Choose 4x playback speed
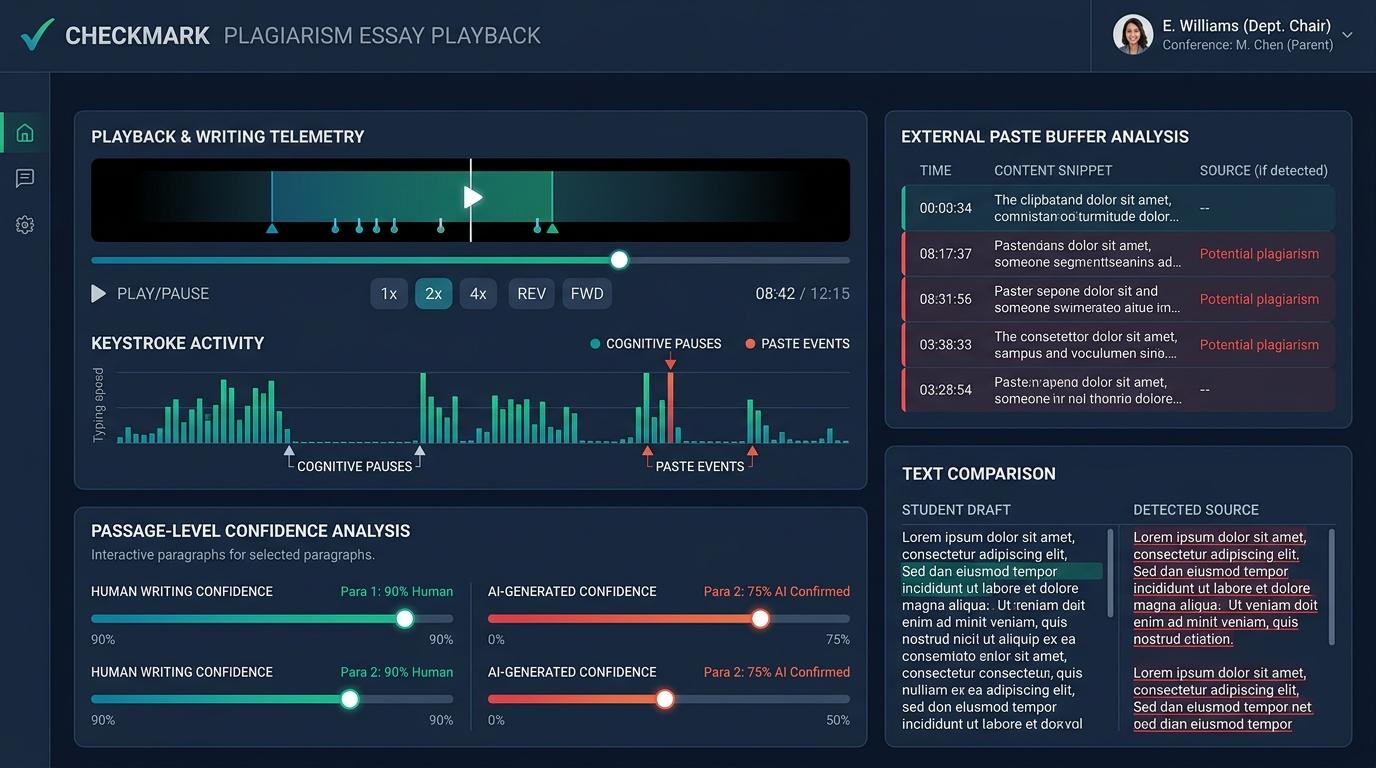 pos(478,293)
